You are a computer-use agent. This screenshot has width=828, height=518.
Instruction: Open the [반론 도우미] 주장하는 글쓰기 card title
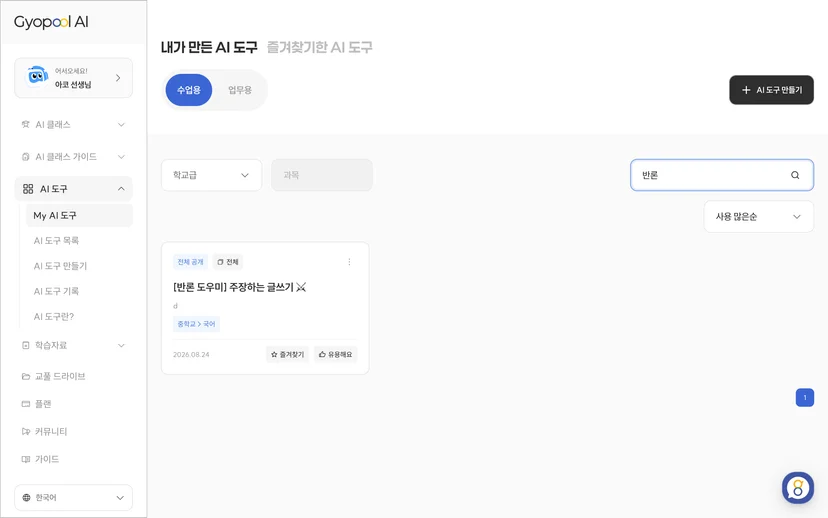pyautogui.click(x=239, y=287)
